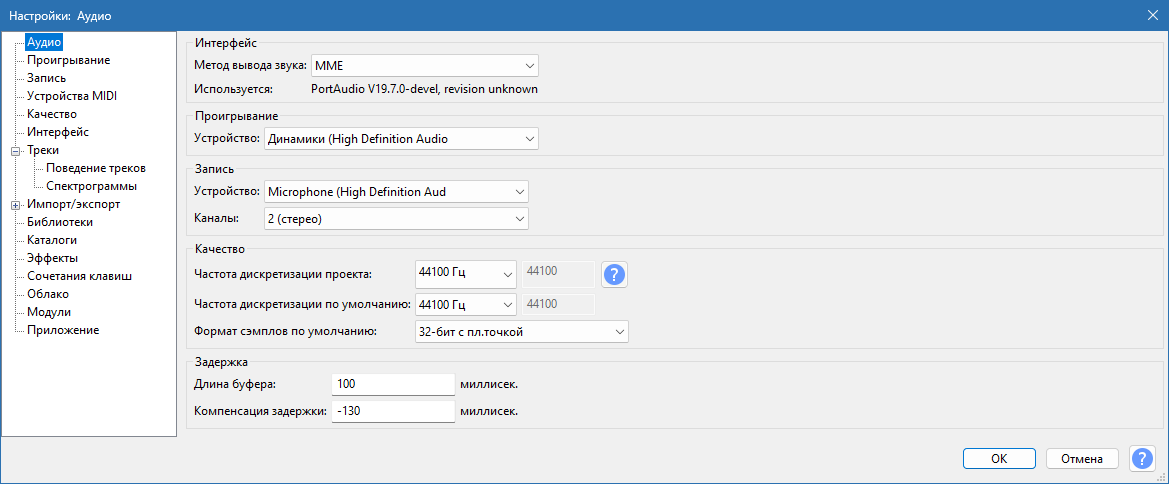Screen dimensions: 1169x484
Task: Click the Отмена button
Action: click(1083, 459)
